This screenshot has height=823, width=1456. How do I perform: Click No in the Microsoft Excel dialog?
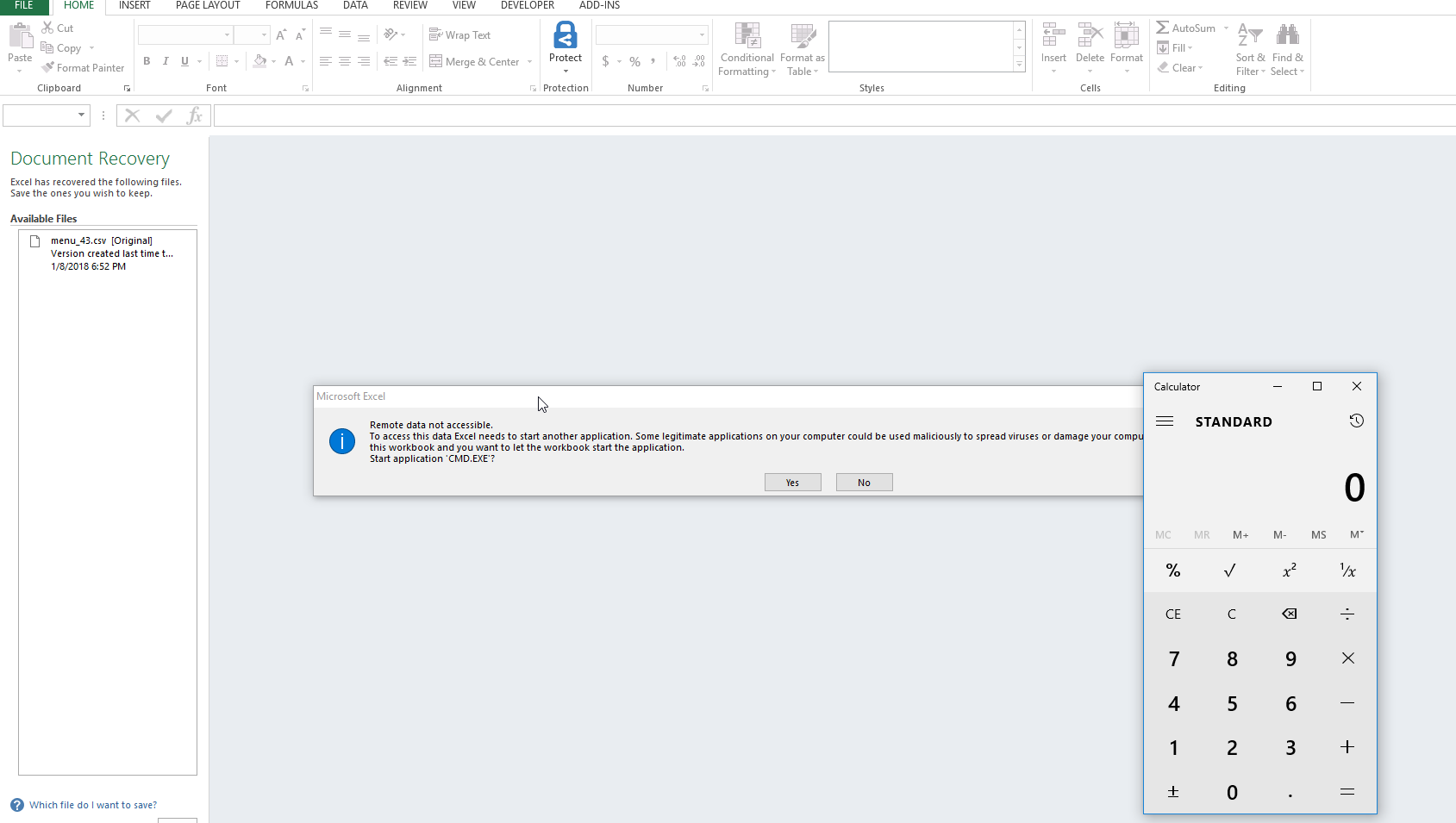[864, 483]
